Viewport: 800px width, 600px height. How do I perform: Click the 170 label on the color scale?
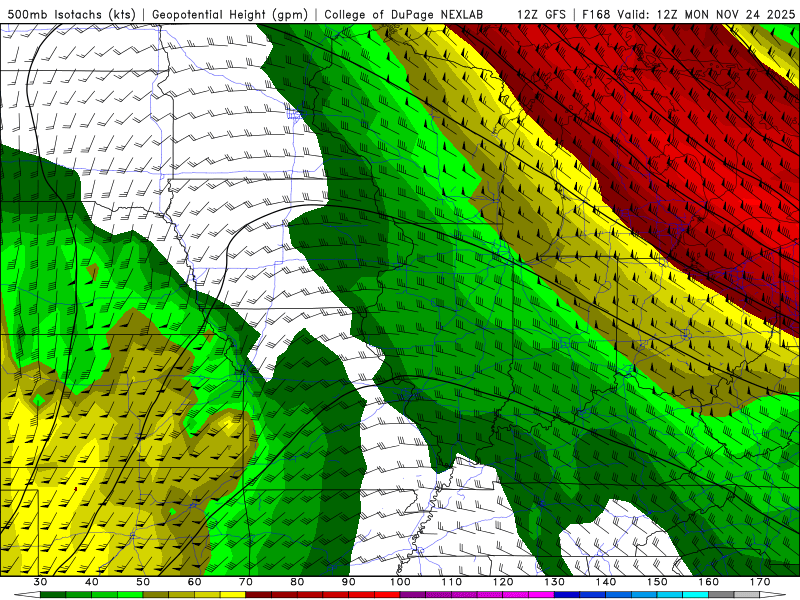coord(760,582)
